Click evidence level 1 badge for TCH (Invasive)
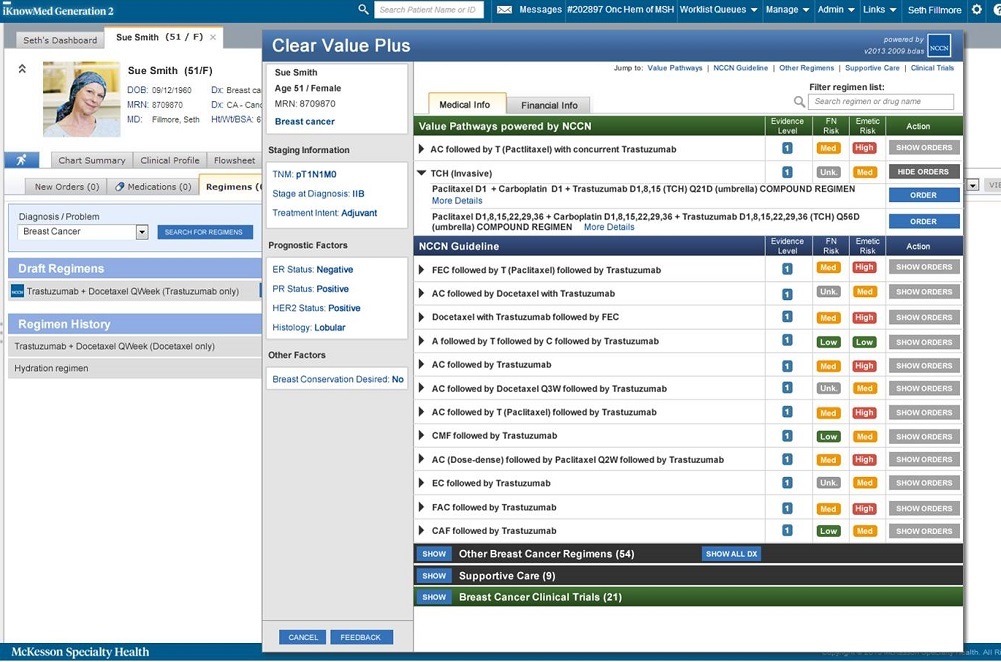The image size is (1001, 662). pos(787,172)
